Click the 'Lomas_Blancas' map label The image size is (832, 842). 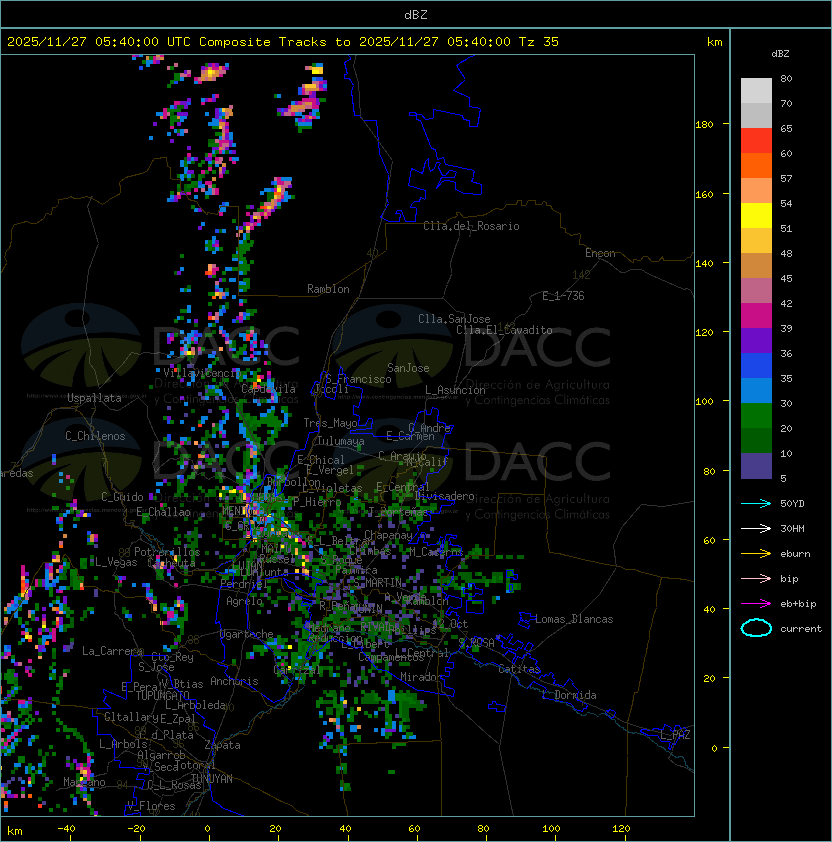tap(574, 619)
